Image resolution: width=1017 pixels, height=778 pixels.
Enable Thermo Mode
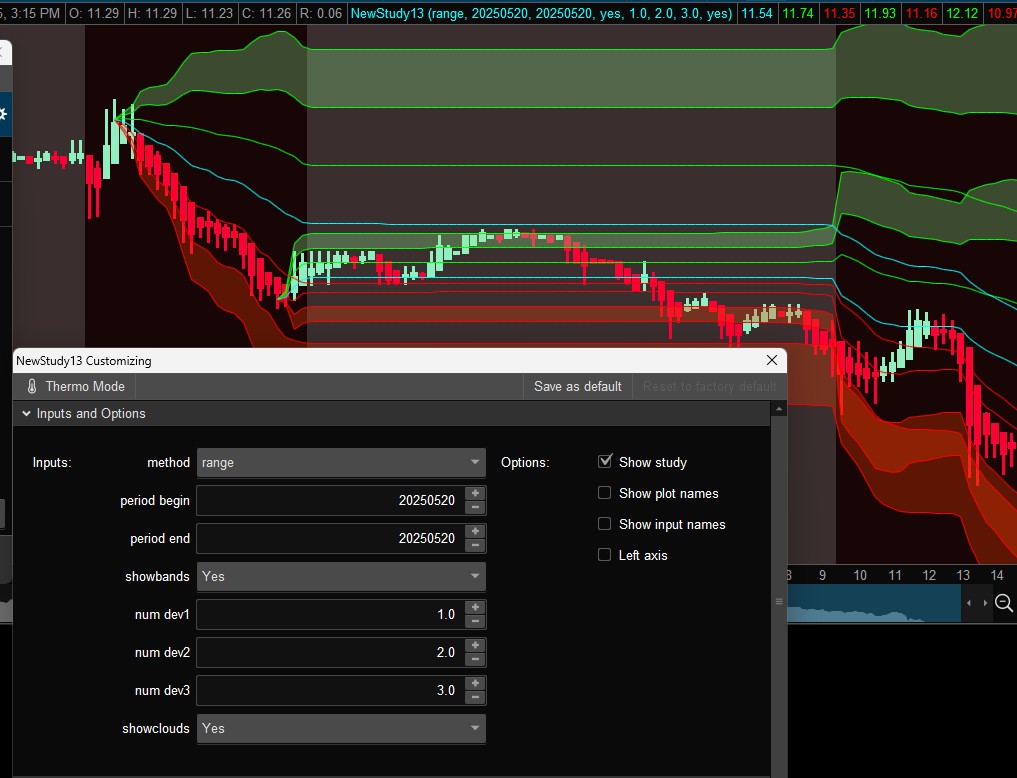point(75,386)
